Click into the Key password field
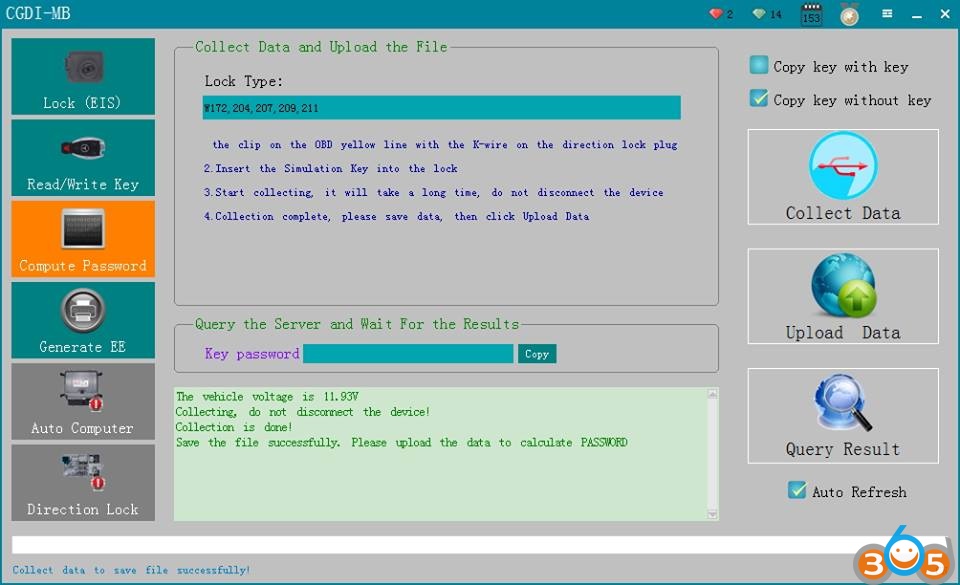 tap(408, 354)
